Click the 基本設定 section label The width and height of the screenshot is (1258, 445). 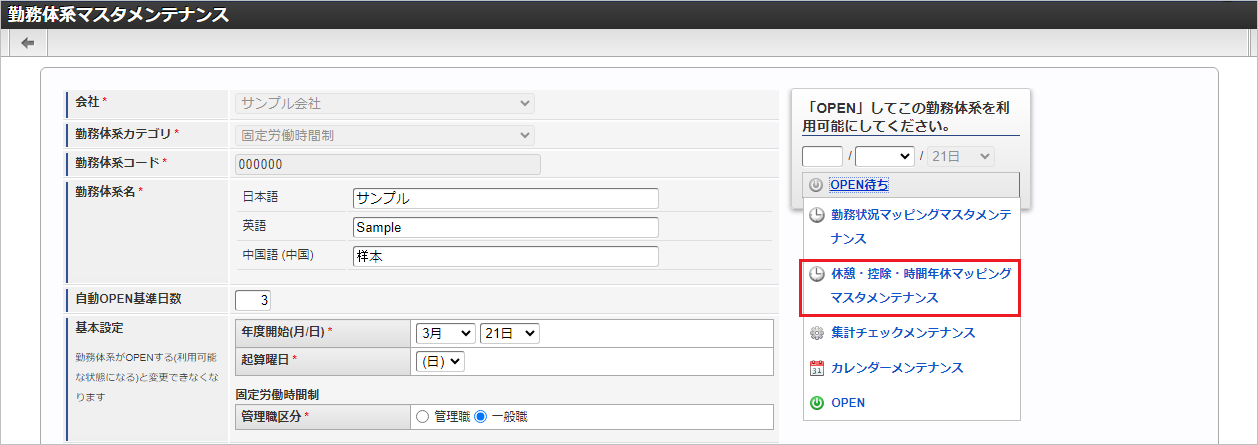click(x=99, y=327)
